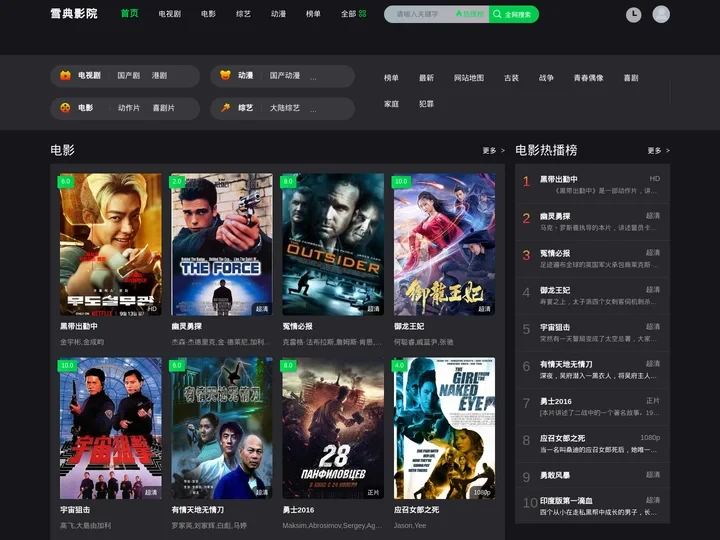Click the 综艺 category wand icon
720x540 pixels.
click(225, 108)
